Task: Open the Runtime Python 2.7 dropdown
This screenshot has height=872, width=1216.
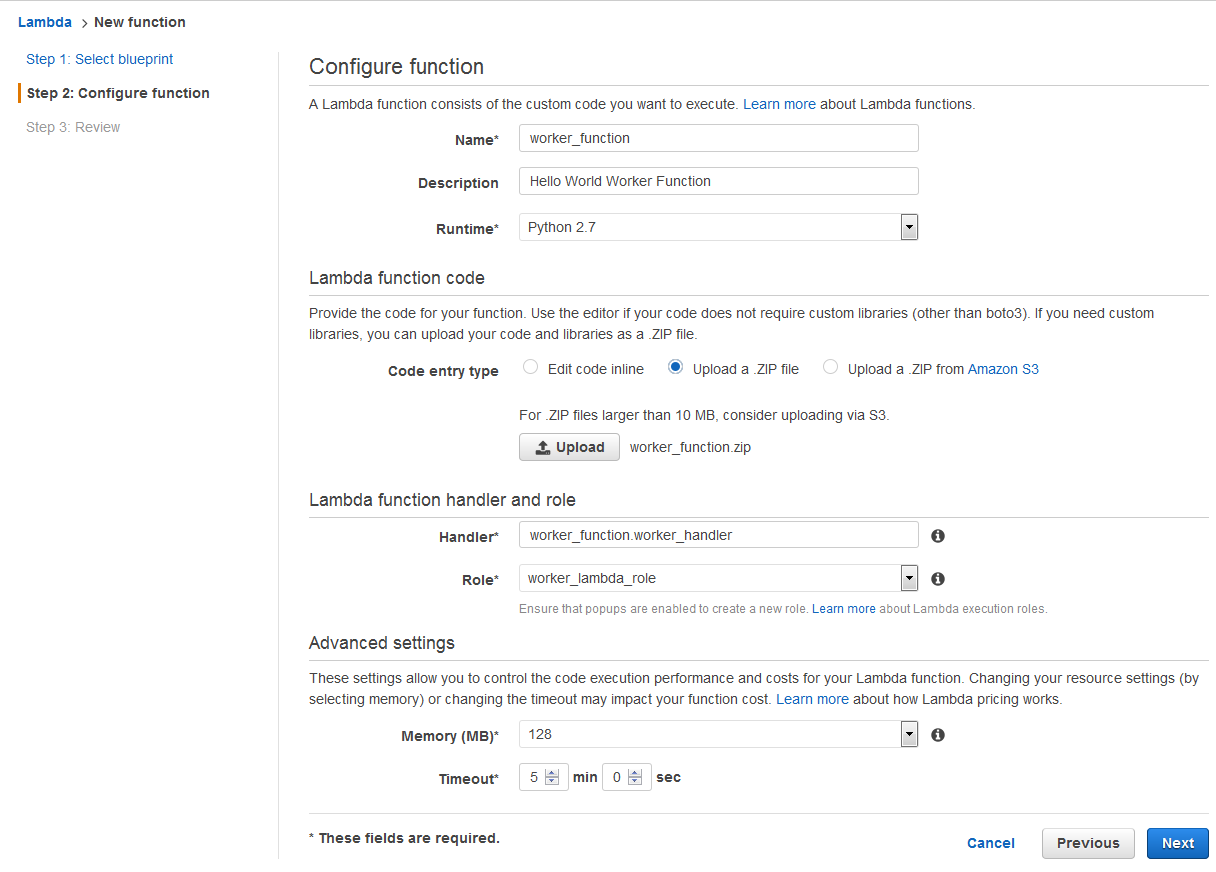Action: (718, 227)
